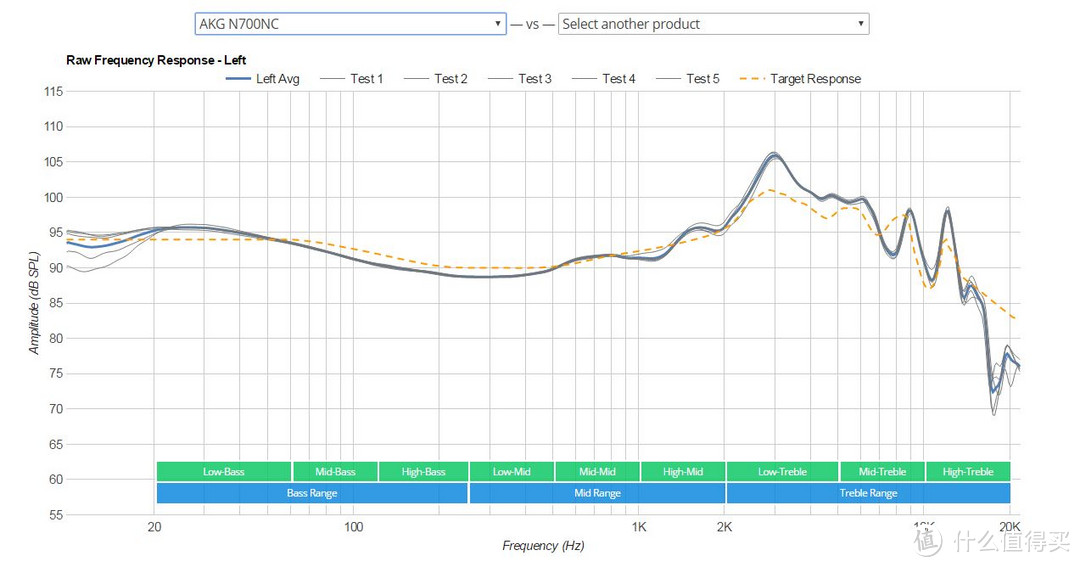Click the blue Treble Range bar
This screenshot has width=1080, height=567.
[x=868, y=493]
